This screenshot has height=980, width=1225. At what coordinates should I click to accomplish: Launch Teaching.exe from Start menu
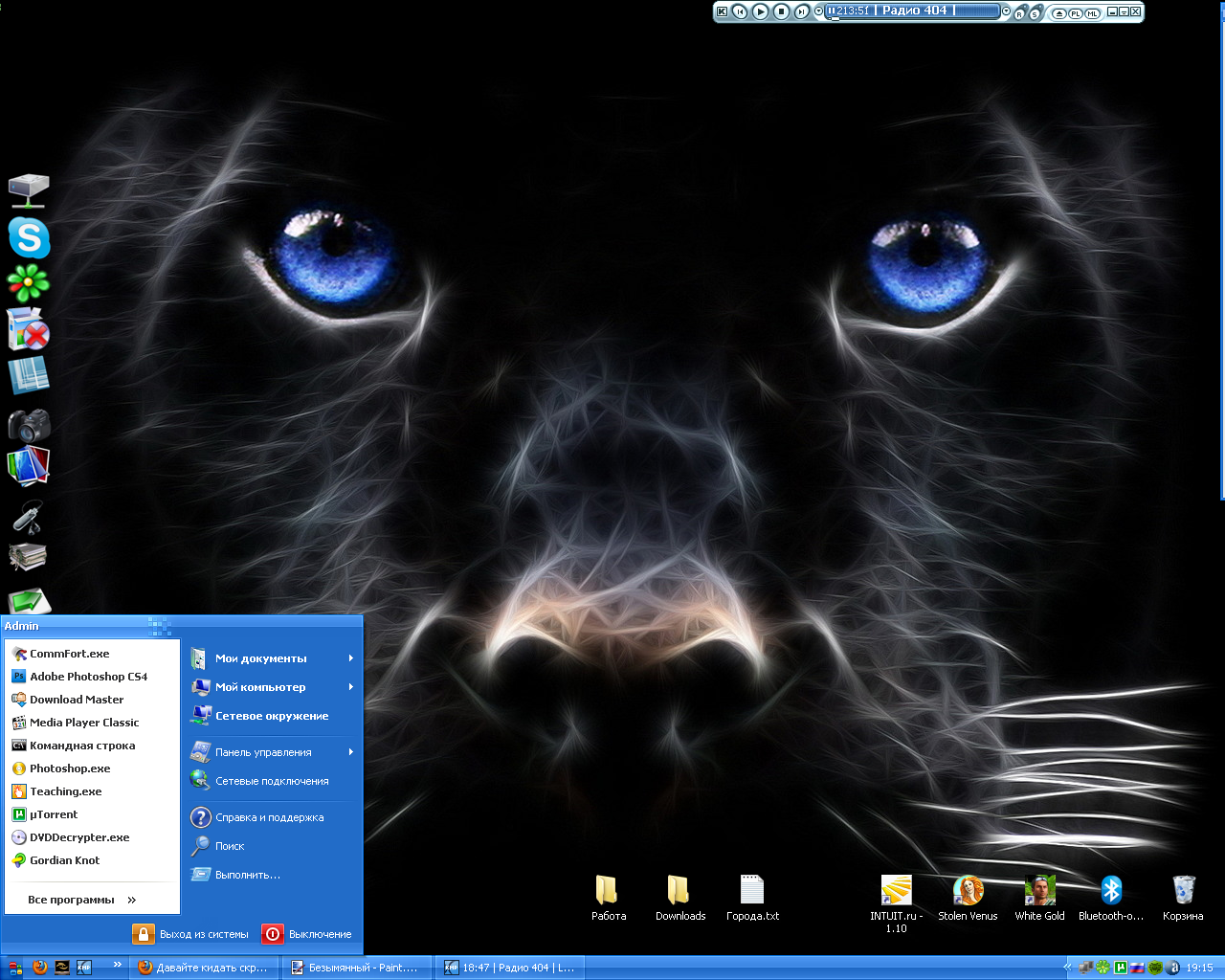(92, 791)
